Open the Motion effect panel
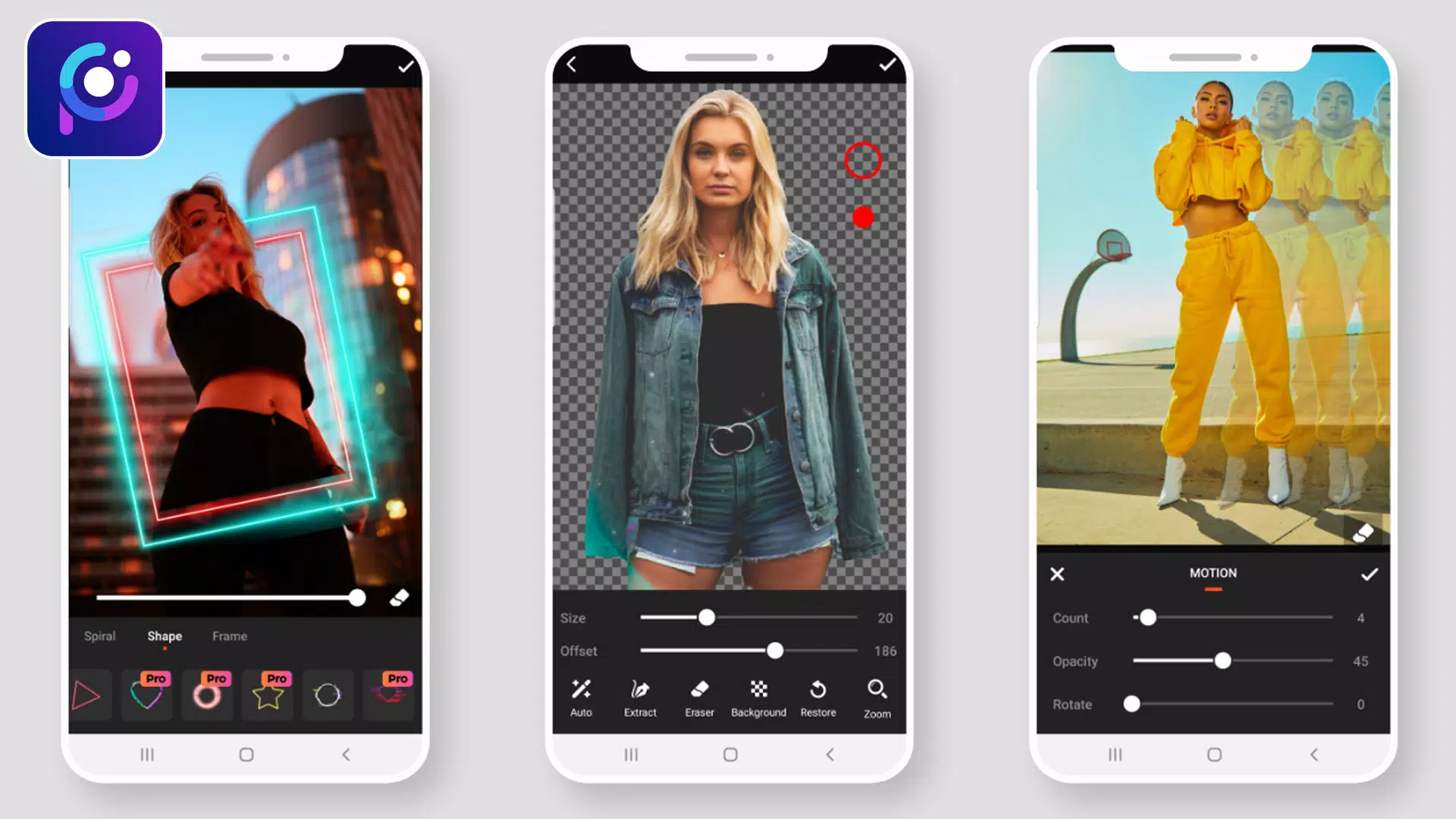This screenshot has width=1456, height=819. 1213,572
